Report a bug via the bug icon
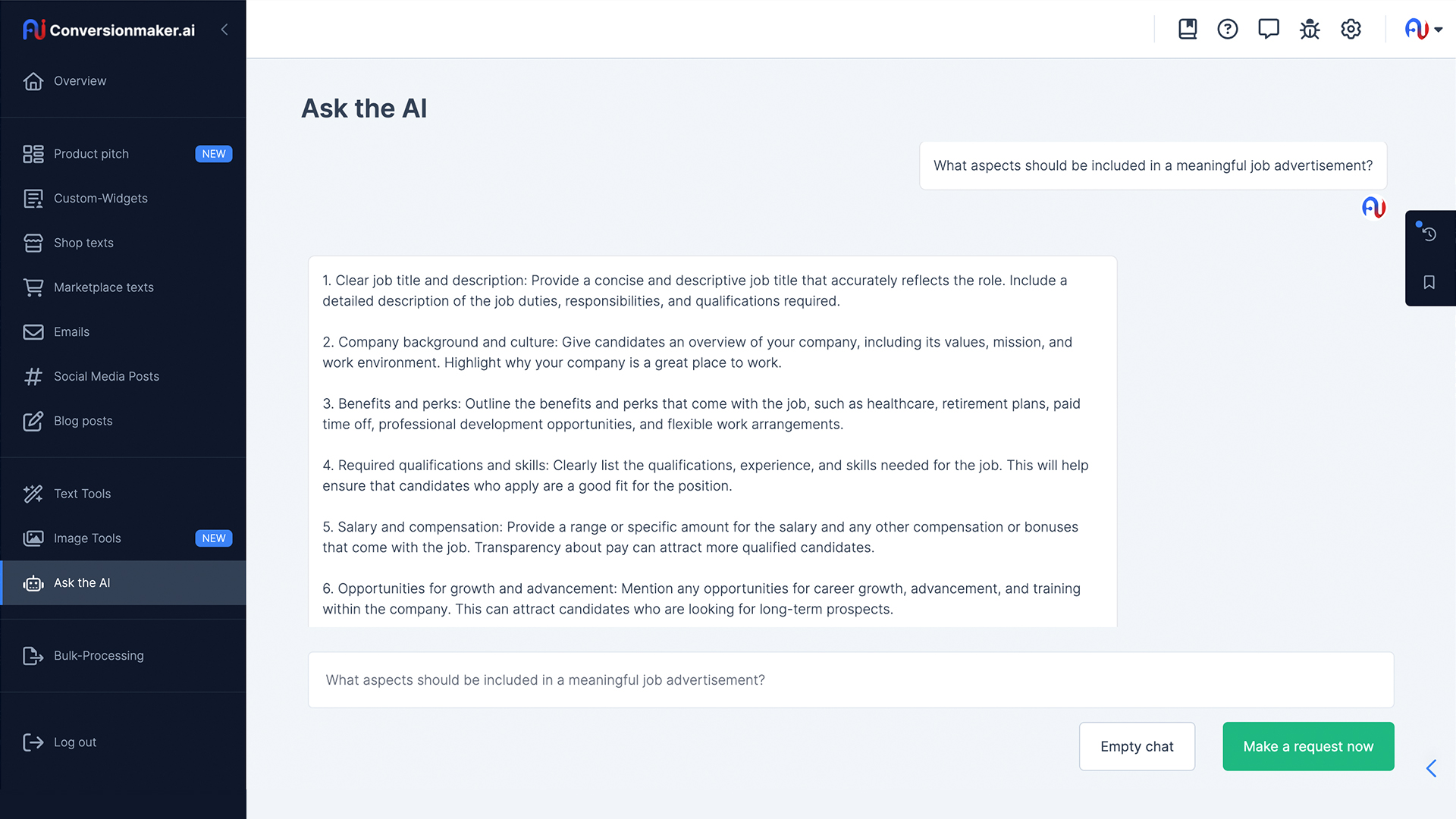This screenshot has height=819, width=1456. (1310, 30)
